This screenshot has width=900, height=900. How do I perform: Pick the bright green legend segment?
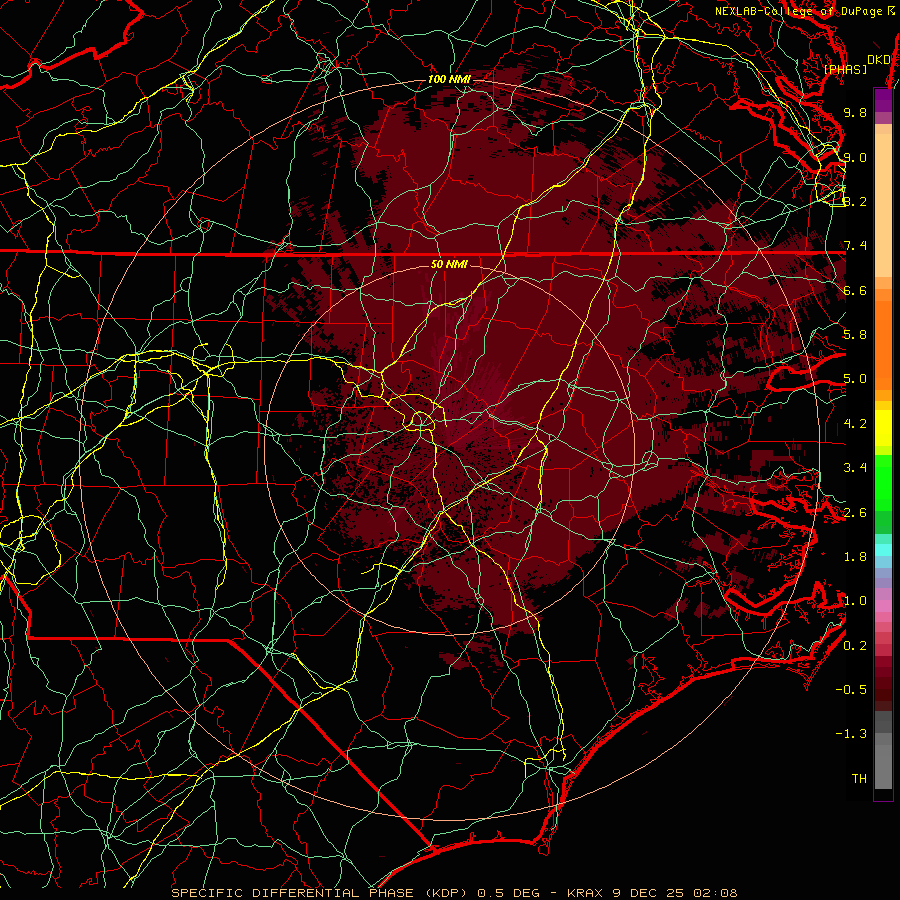pos(883,482)
